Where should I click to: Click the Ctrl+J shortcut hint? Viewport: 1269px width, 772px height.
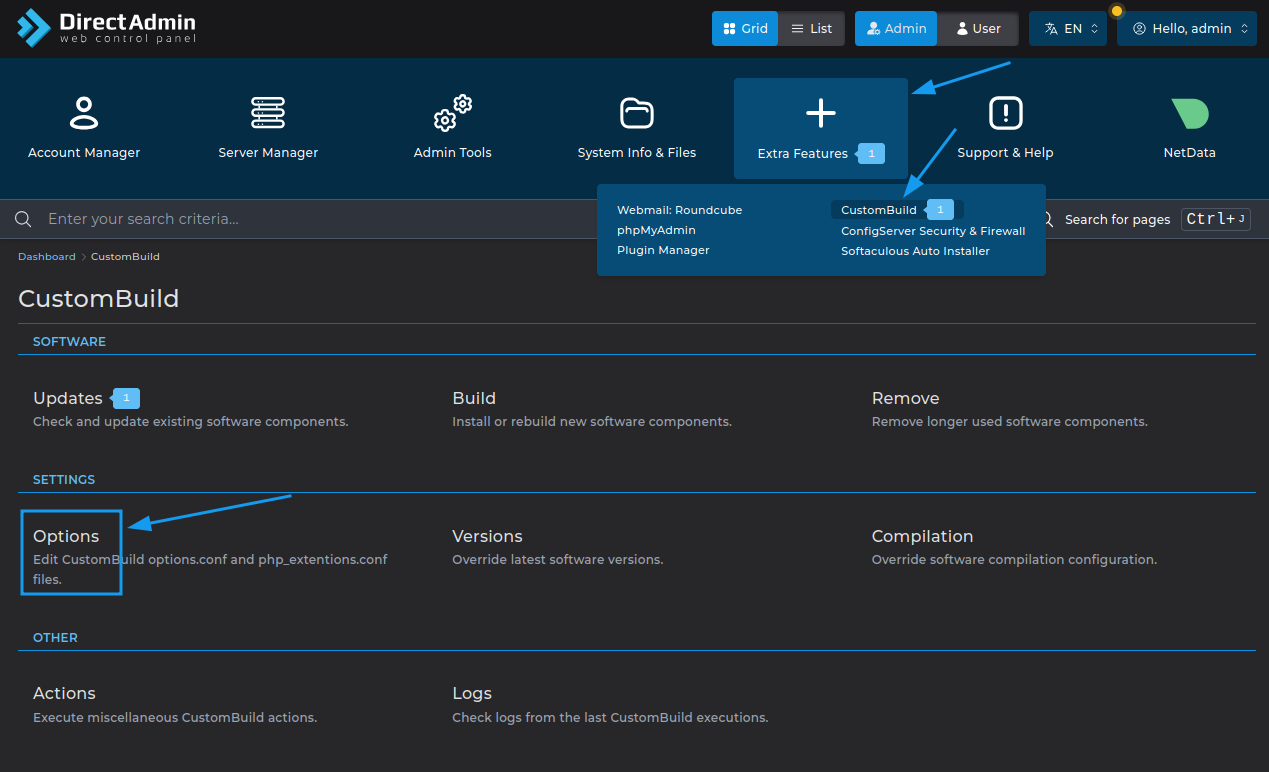(1216, 219)
